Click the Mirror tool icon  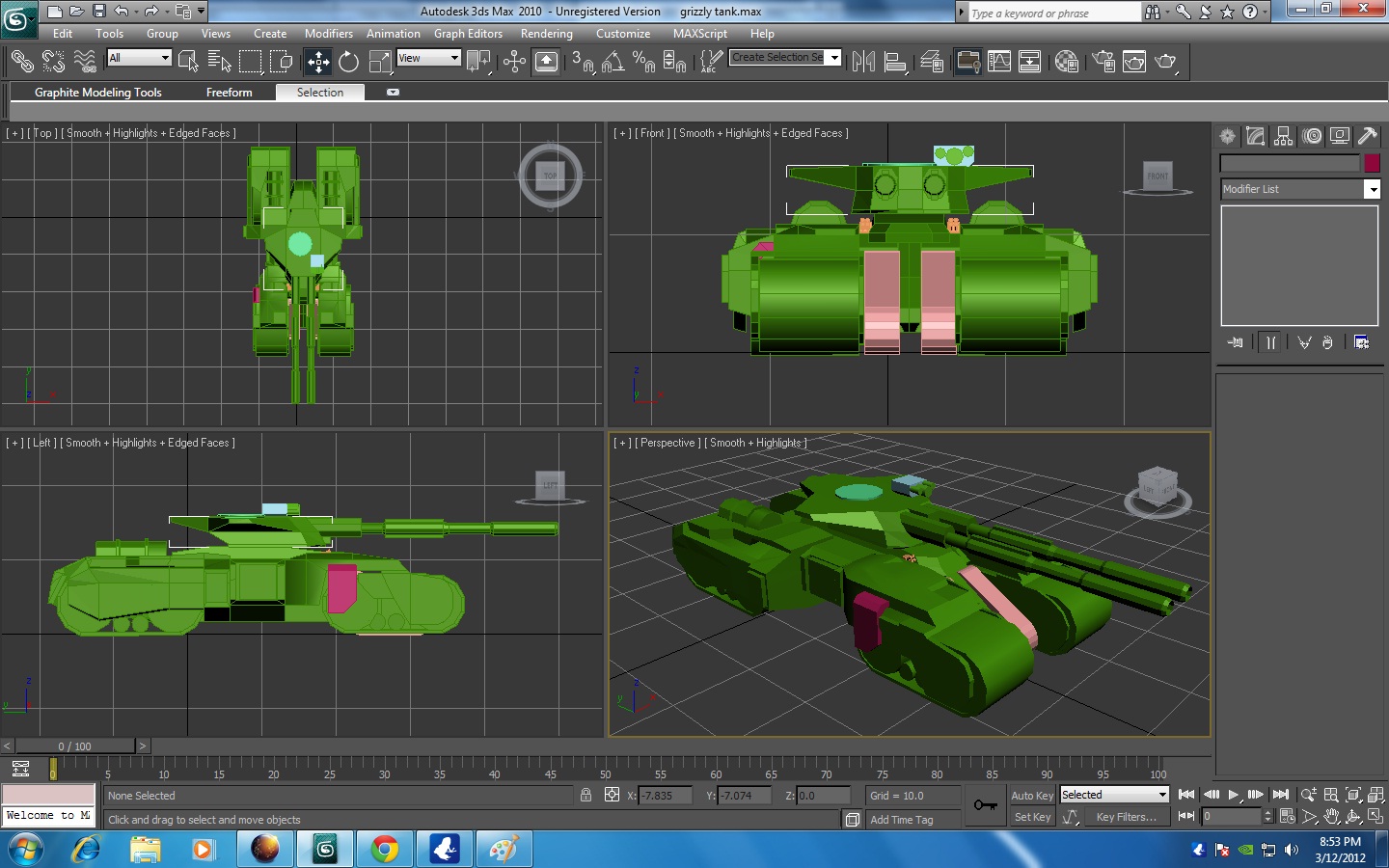(x=864, y=62)
